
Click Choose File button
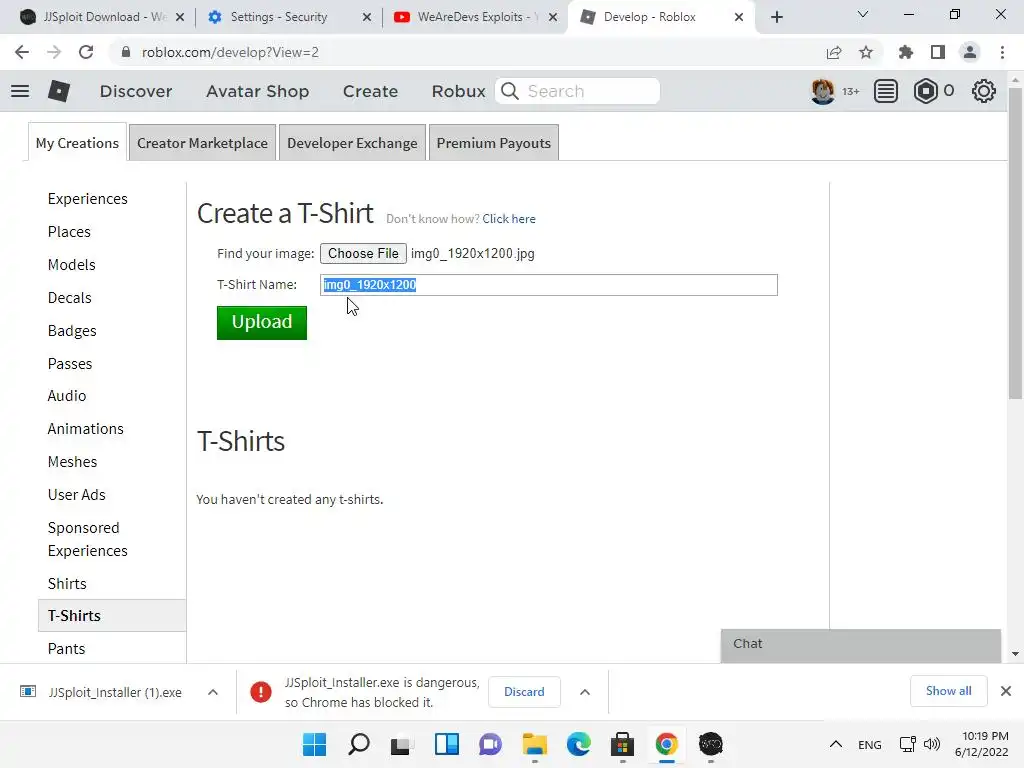363,253
